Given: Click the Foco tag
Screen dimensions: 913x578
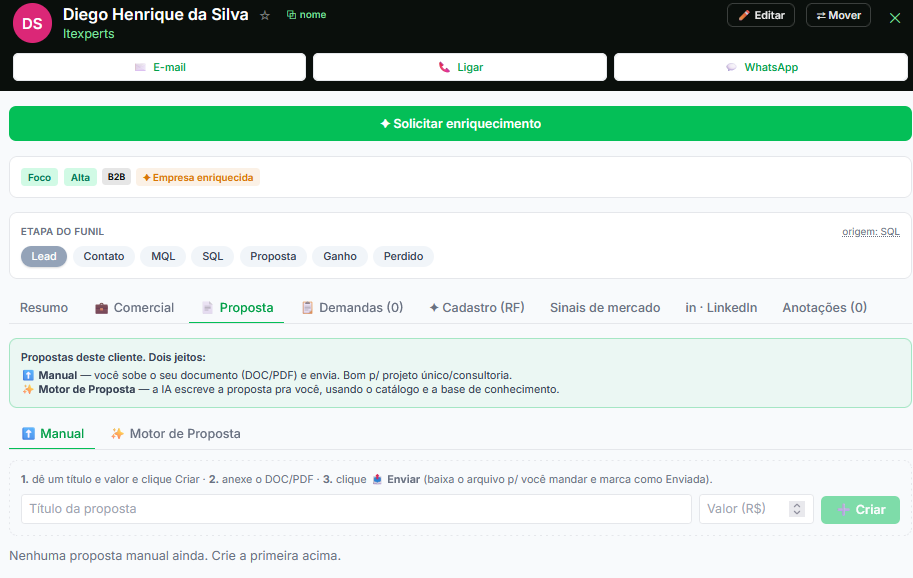Looking at the screenshot, I should tap(40, 178).
